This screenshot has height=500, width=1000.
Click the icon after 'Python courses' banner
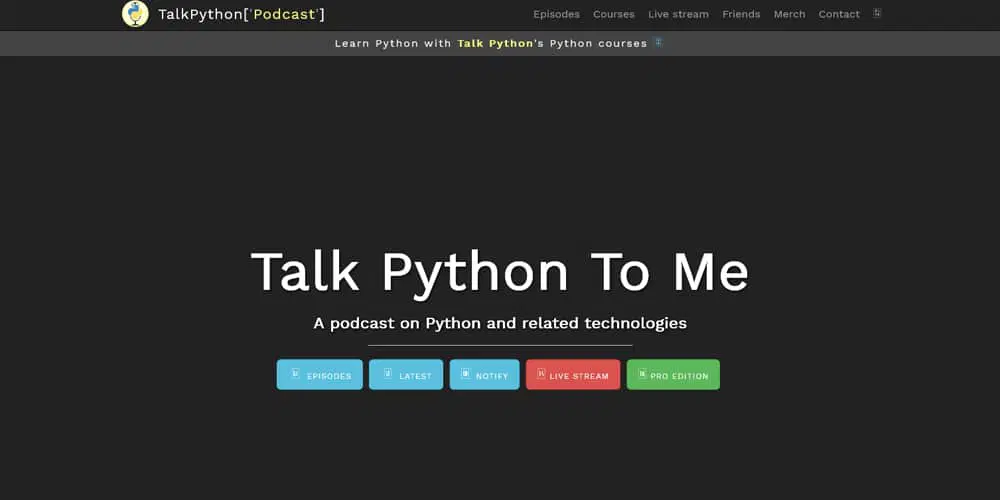(659, 43)
